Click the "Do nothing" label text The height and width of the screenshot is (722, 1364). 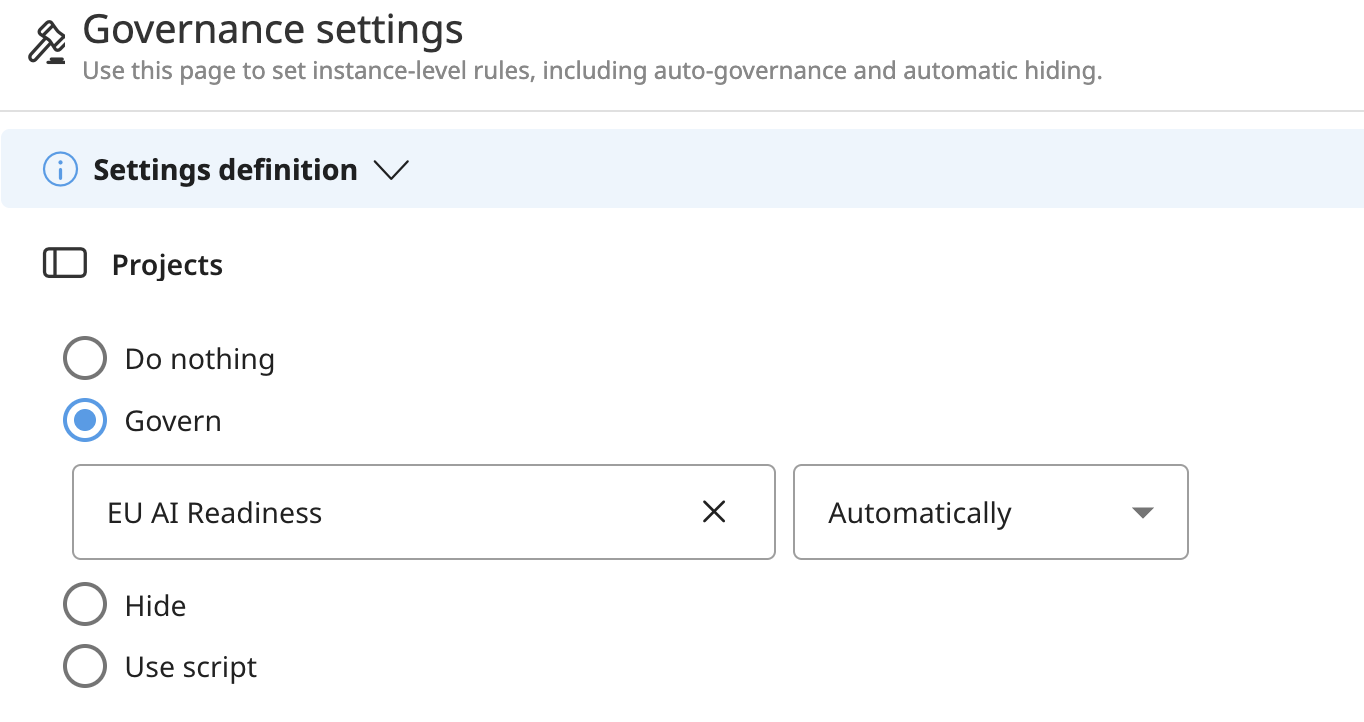[x=199, y=359]
